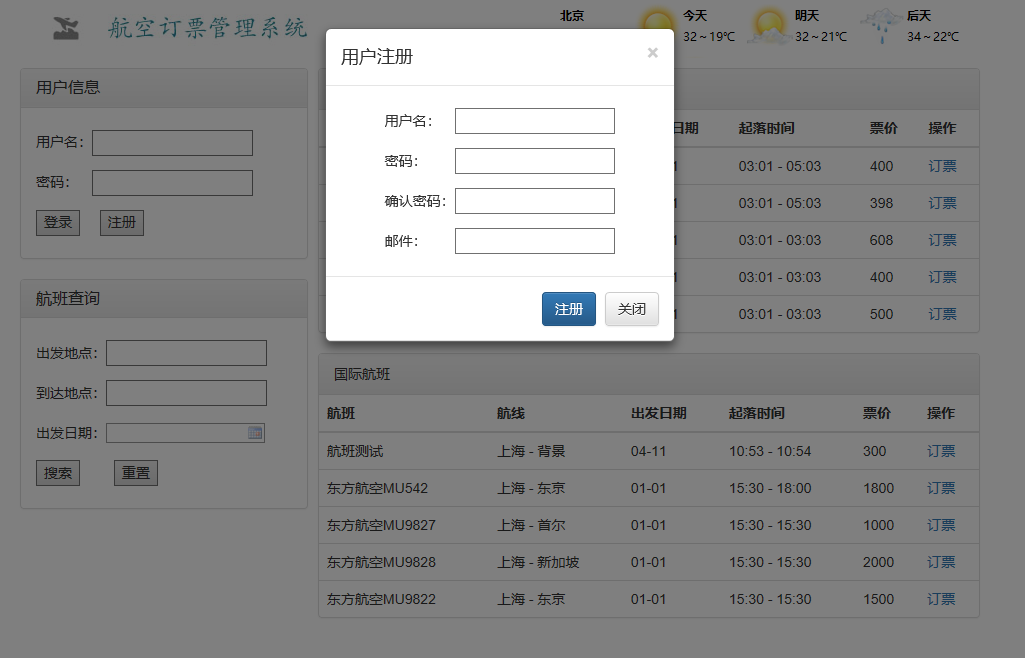Click the 2000 ticket price cell
This screenshot has height=658, width=1025.
pyautogui.click(x=879, y=563)
